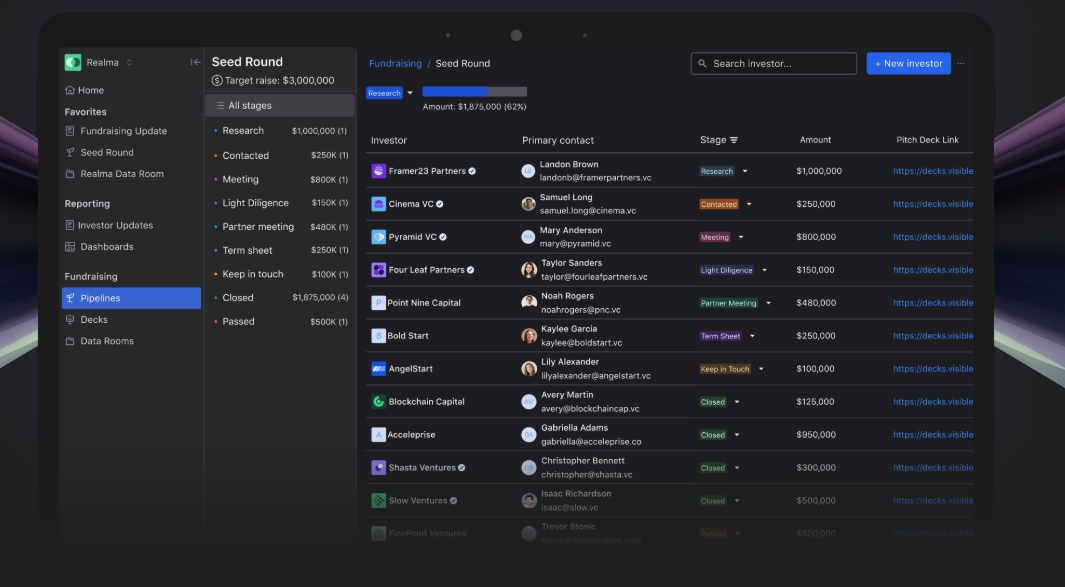1065x587 pixels.
Task: Click the New investor button
Action: coord(909,64)
